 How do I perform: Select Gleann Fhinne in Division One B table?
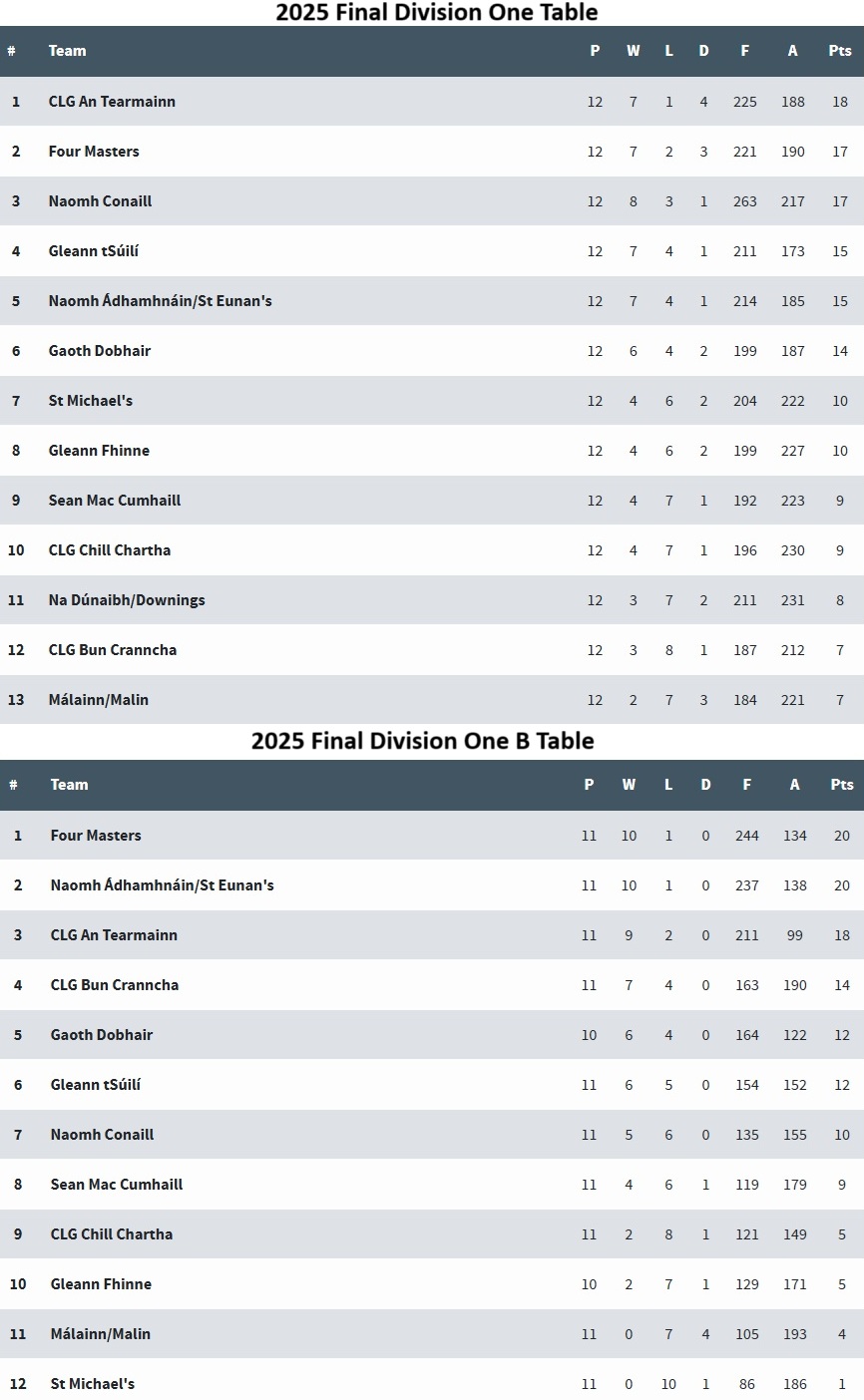click(x=101, y=1284)
